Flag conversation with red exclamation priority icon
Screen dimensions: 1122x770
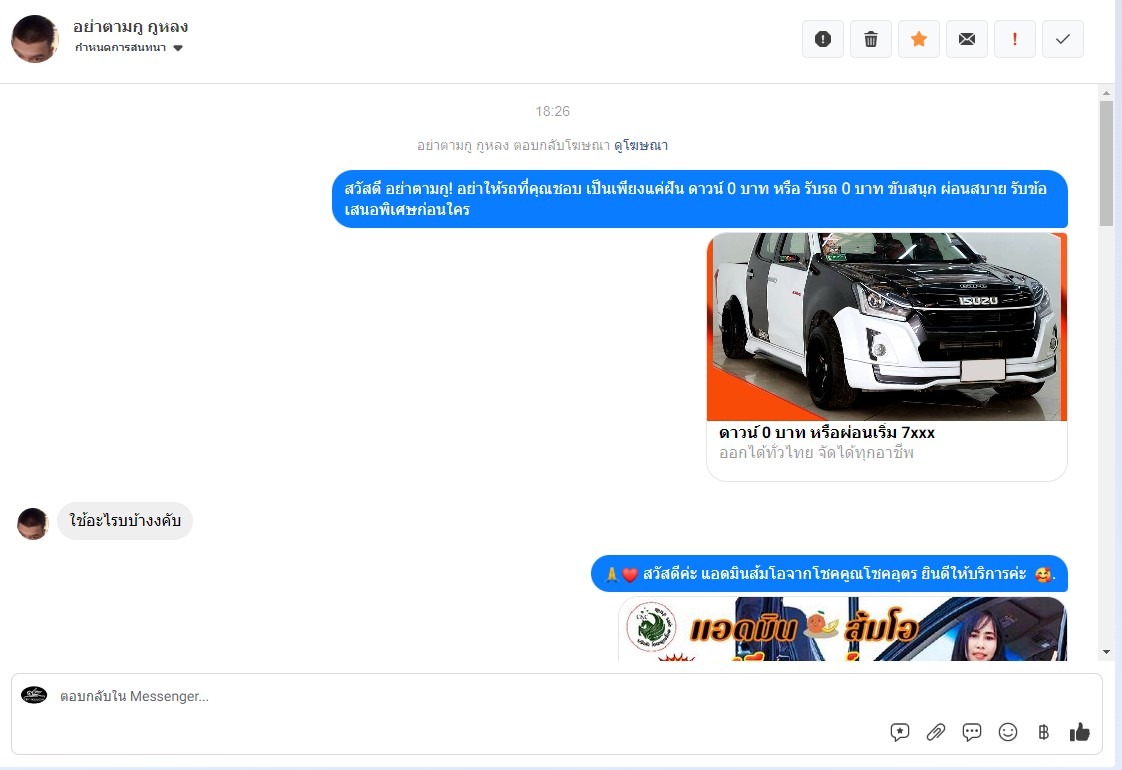[x=1015, y=39]
